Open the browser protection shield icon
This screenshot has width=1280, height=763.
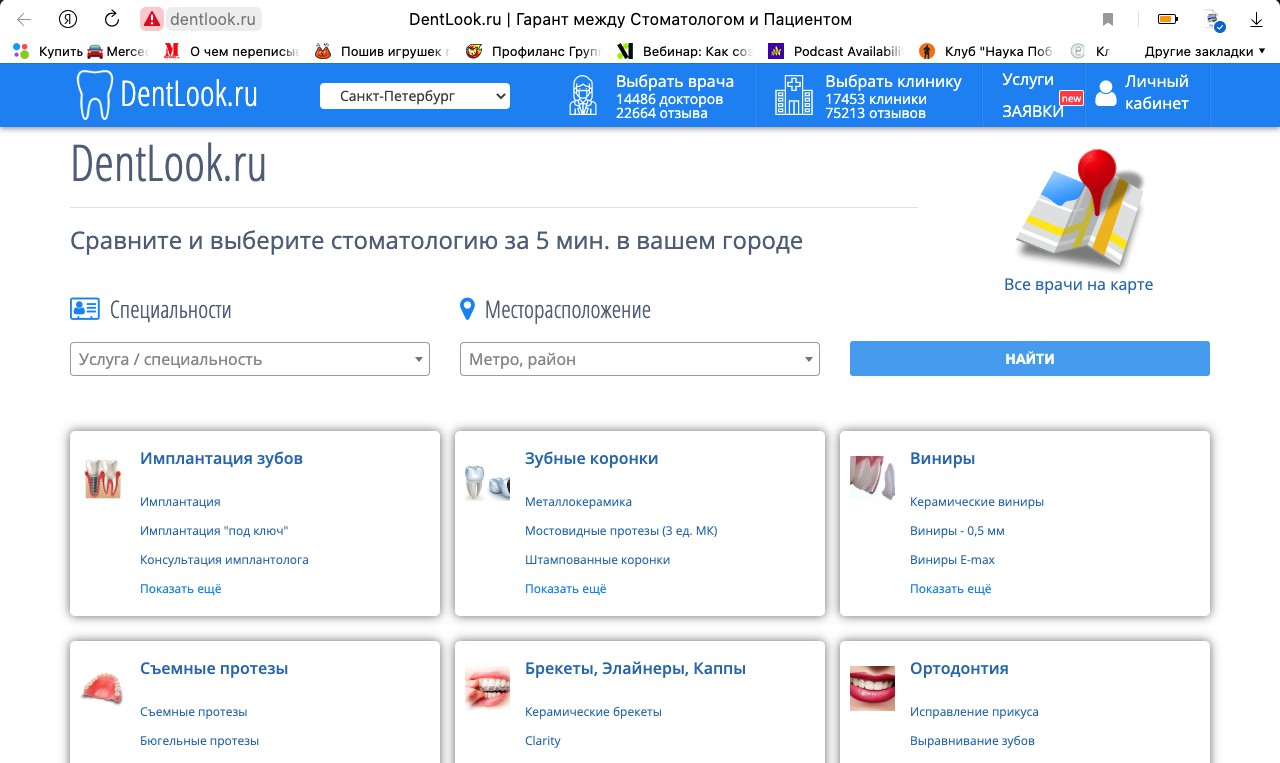pyautogui.click(x=1215, y=20)
